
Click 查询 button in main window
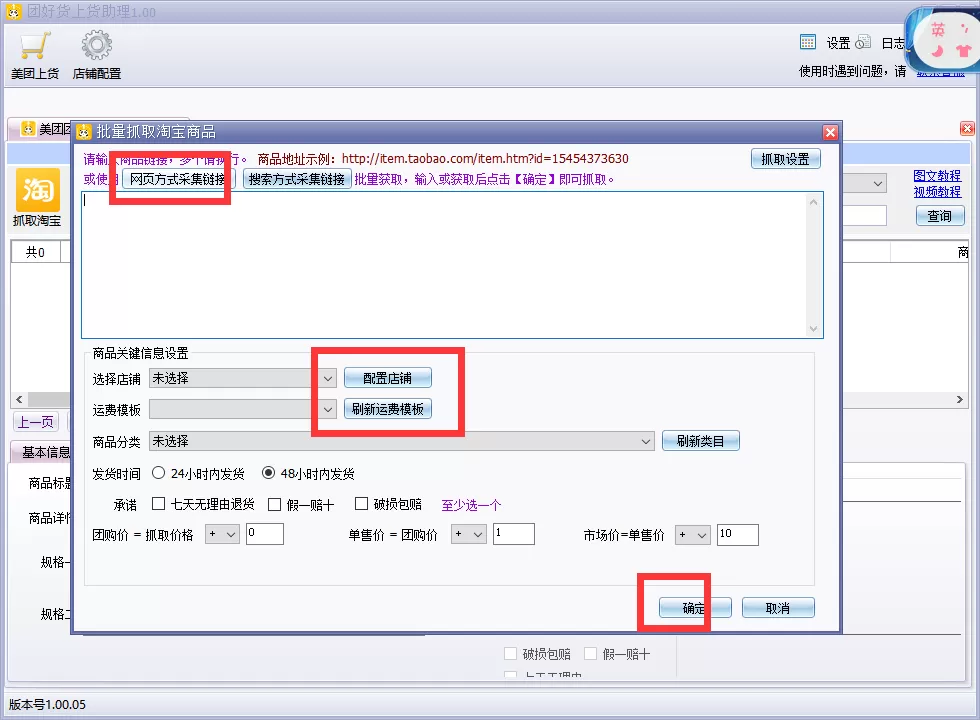click(x=940, y=216)
